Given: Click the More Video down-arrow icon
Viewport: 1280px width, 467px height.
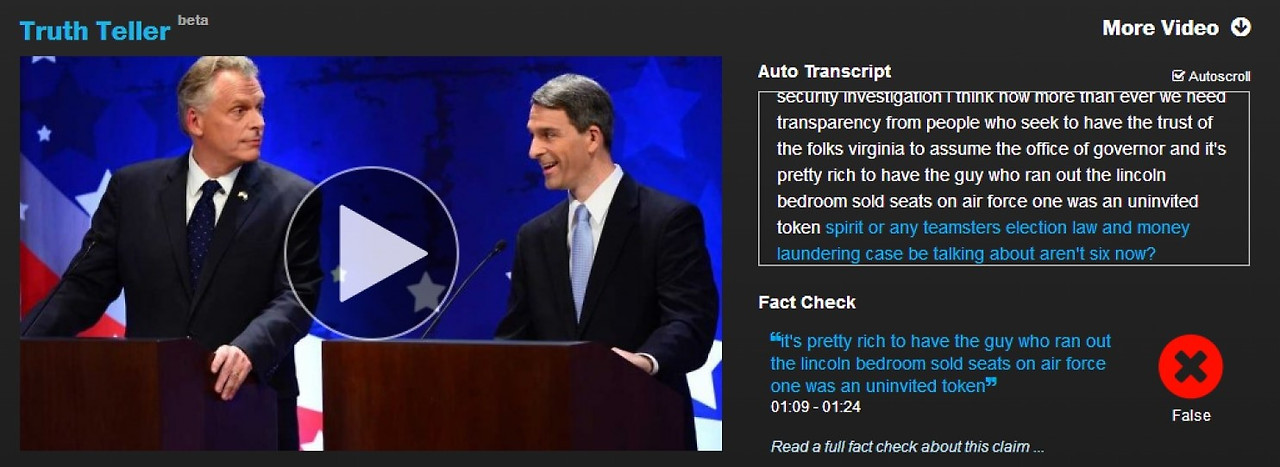Looking at the screenshot, I should click(x=1241, y=27).
